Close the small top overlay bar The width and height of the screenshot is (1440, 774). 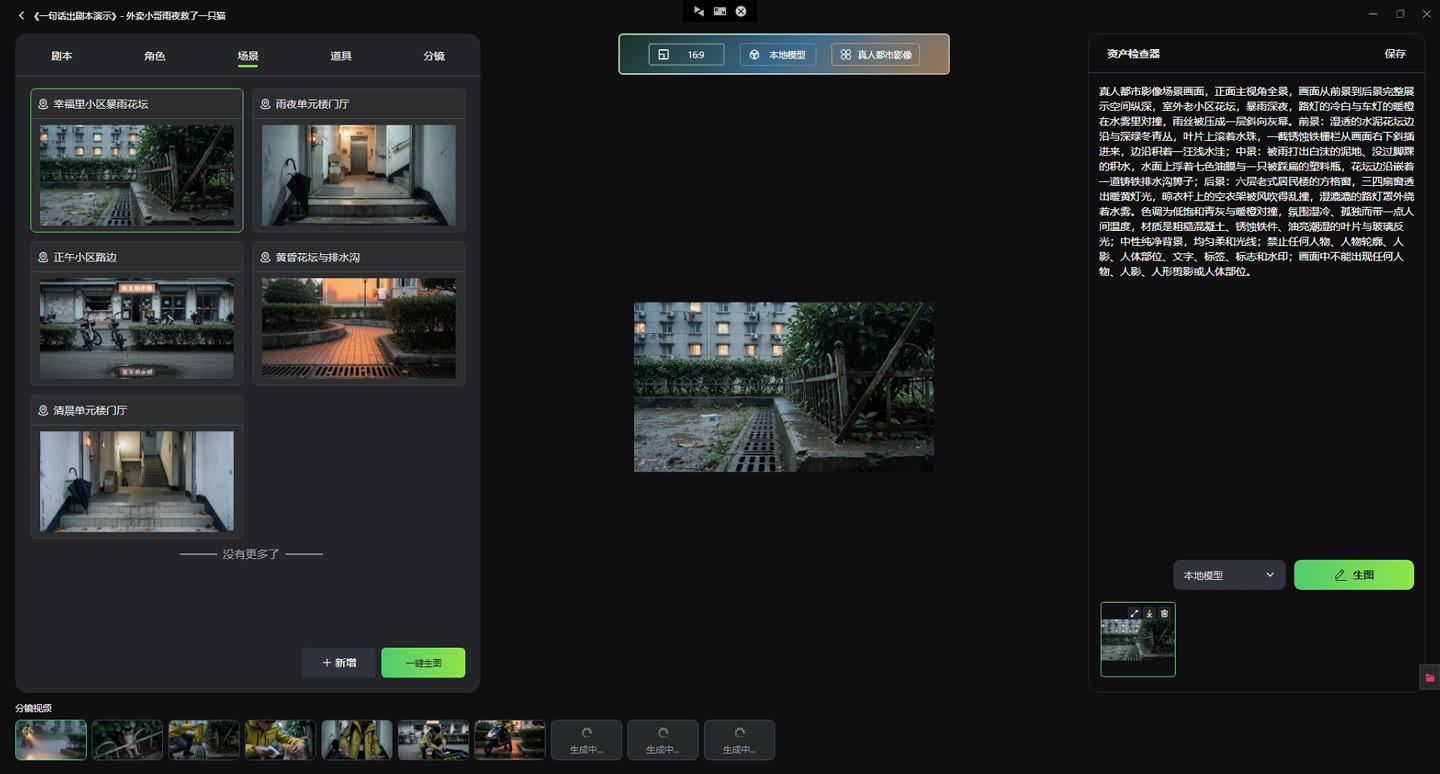(741, 11)
